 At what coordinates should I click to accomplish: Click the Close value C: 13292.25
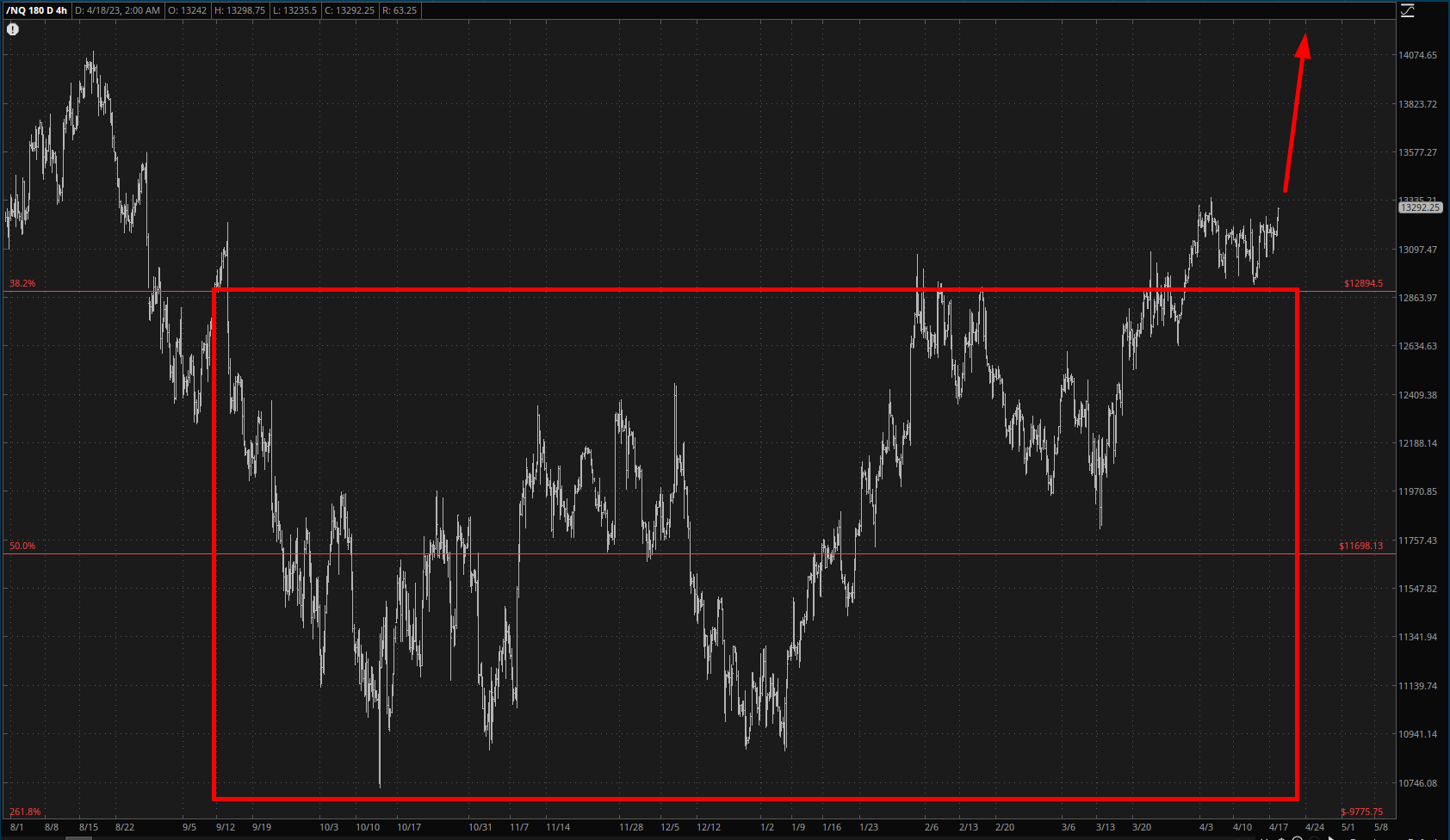(x=349, y=10)
